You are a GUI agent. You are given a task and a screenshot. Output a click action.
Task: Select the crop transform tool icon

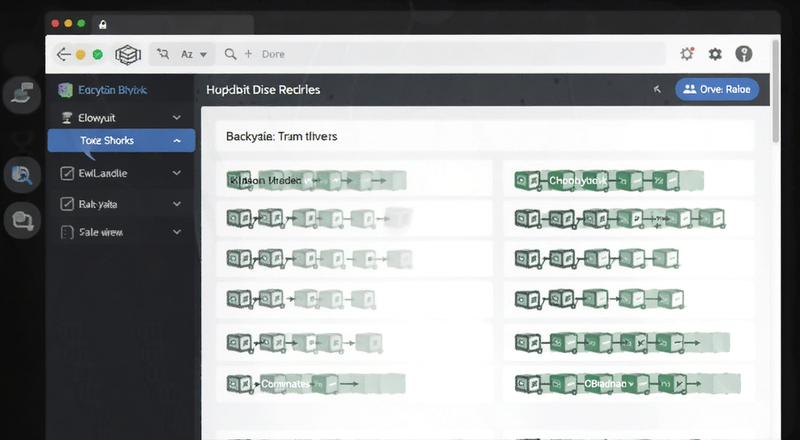[163, 54]
